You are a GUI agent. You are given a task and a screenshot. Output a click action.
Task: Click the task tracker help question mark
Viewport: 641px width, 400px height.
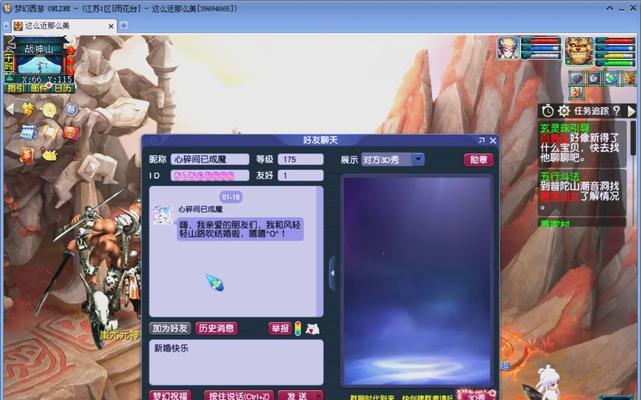616,111
